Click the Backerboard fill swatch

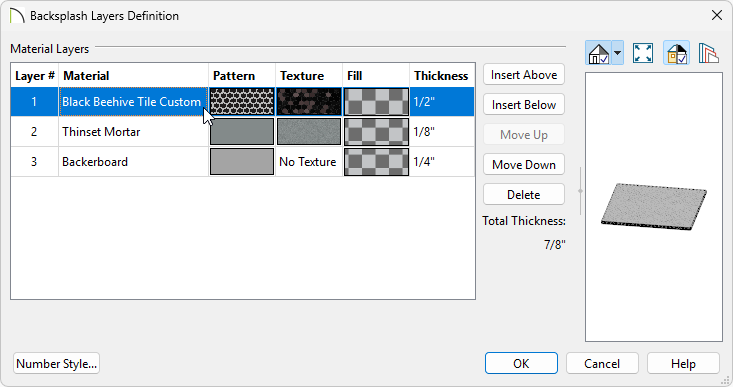click(376, 162)
